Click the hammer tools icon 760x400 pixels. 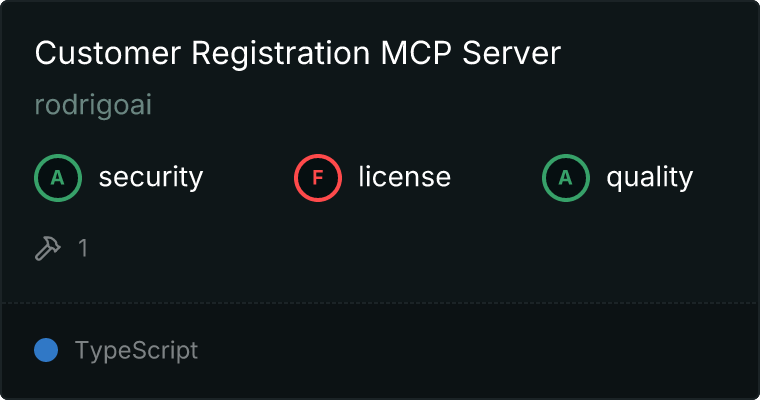click(x=48, y=248)
